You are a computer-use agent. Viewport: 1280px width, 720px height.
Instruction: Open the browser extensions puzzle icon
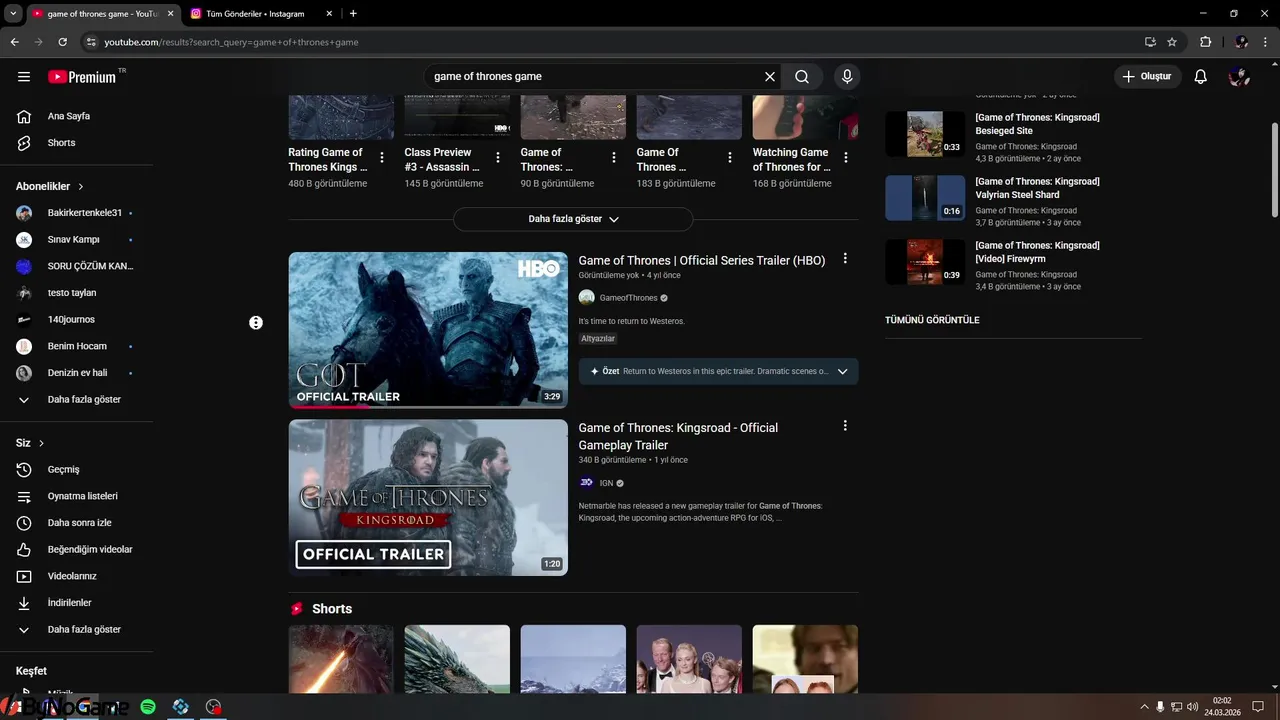[1205, 42]
